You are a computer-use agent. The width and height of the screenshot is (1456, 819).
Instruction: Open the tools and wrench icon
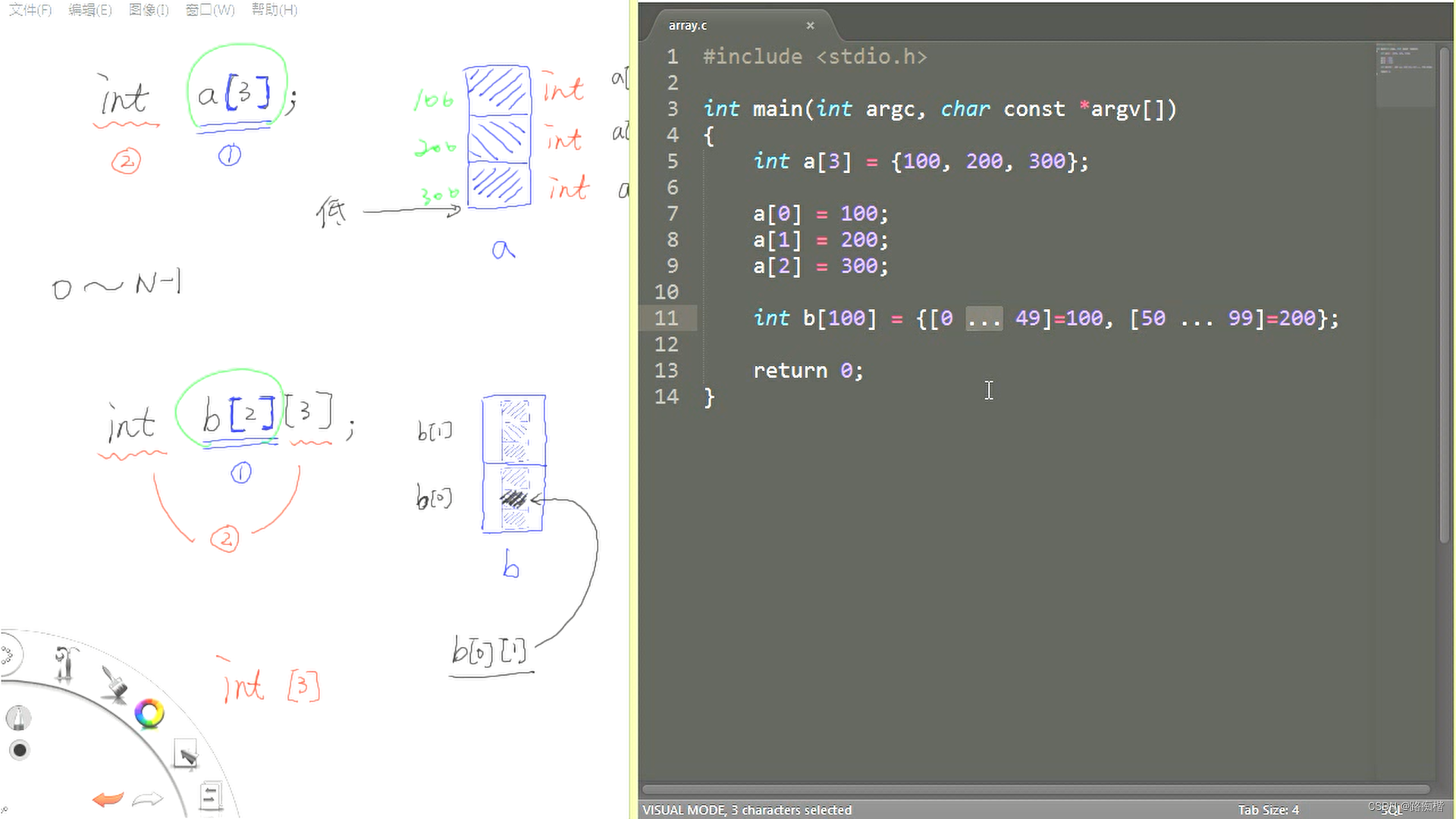coord(66,664)
